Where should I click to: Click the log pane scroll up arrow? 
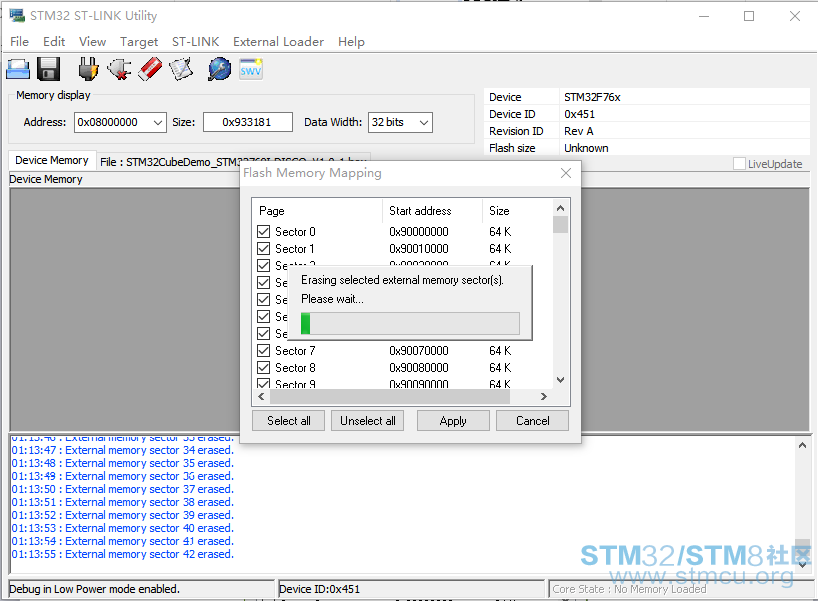(802, 445)
